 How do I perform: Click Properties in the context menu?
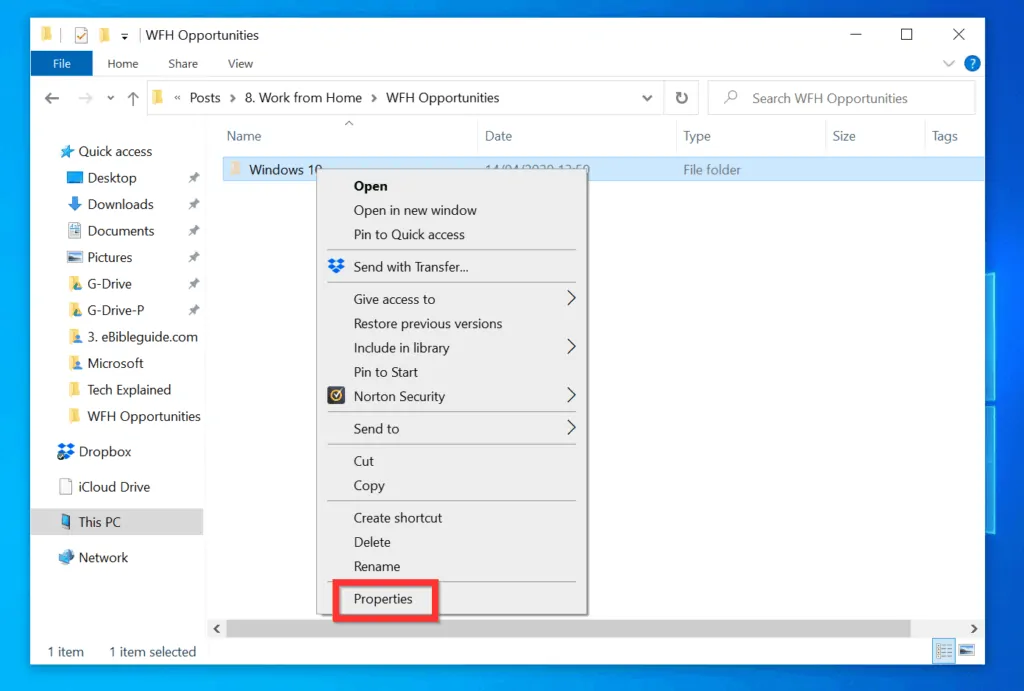tap(384, 598)
